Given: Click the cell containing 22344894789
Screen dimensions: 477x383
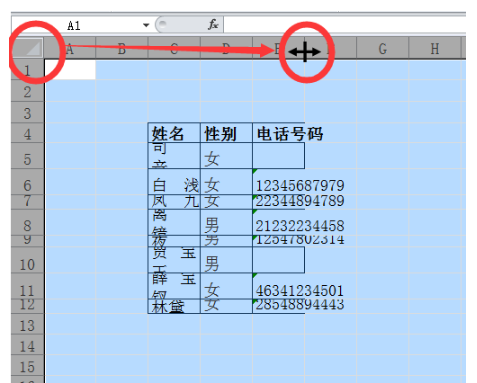Looking at the screenshot, I should pos(279,202).
